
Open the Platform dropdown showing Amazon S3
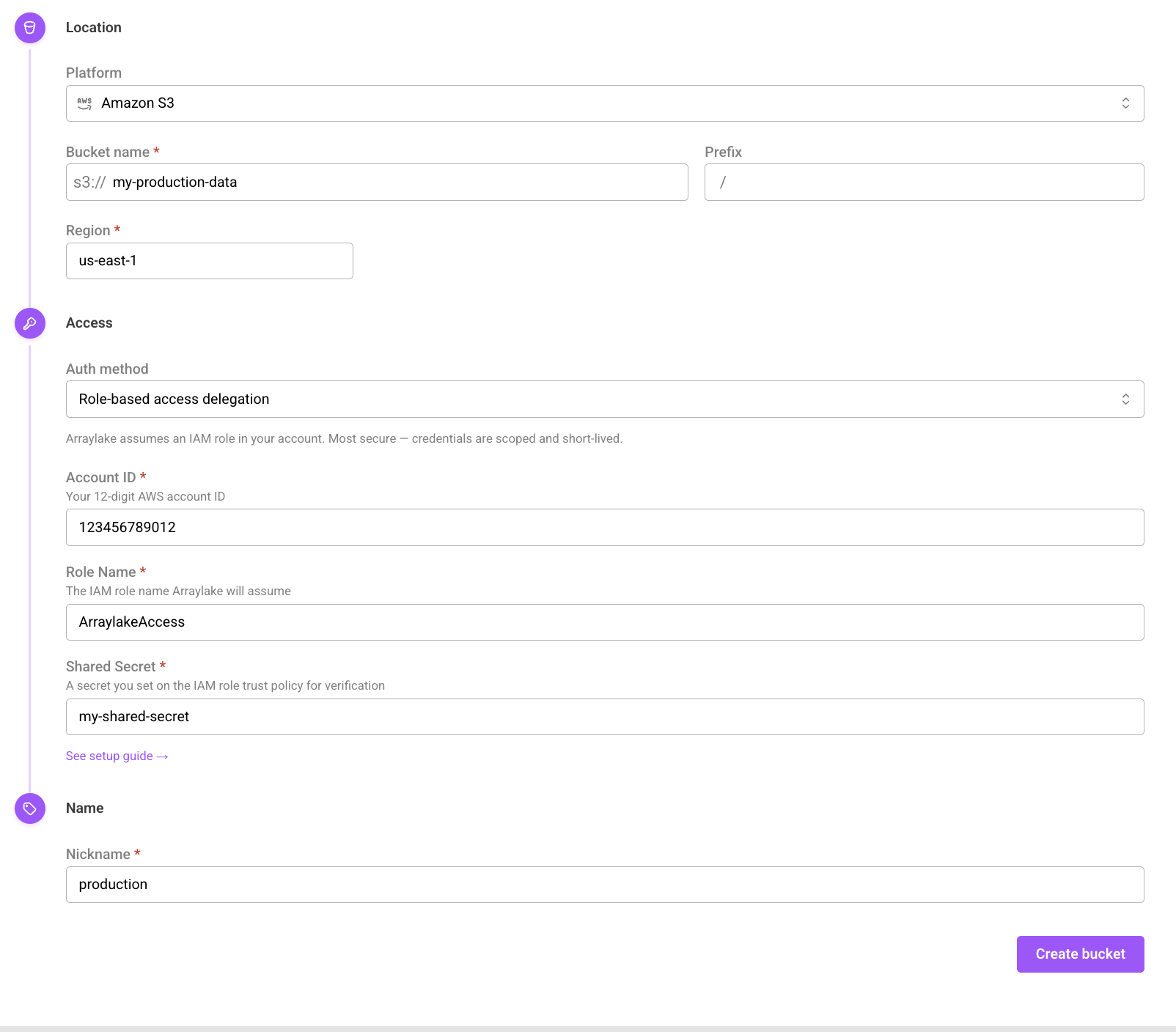[605, 103]
